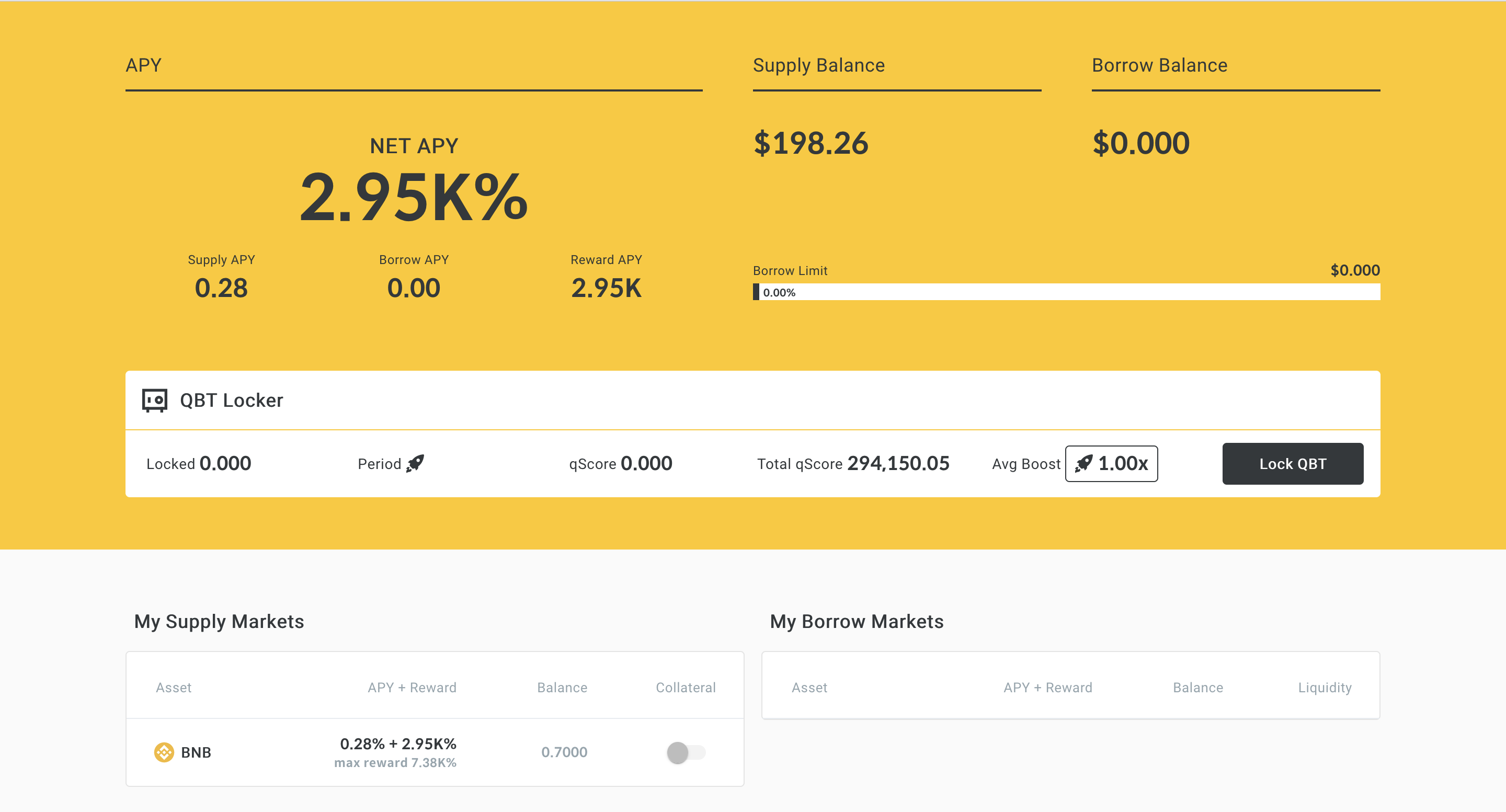
Task: Click the Reward APY 2.95K value
Action: click(x=606, y=288)
